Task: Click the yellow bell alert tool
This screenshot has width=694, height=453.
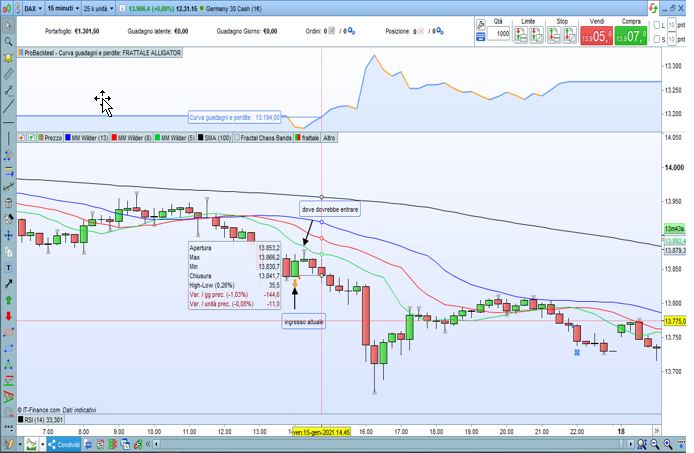Action: coord(8,58)
